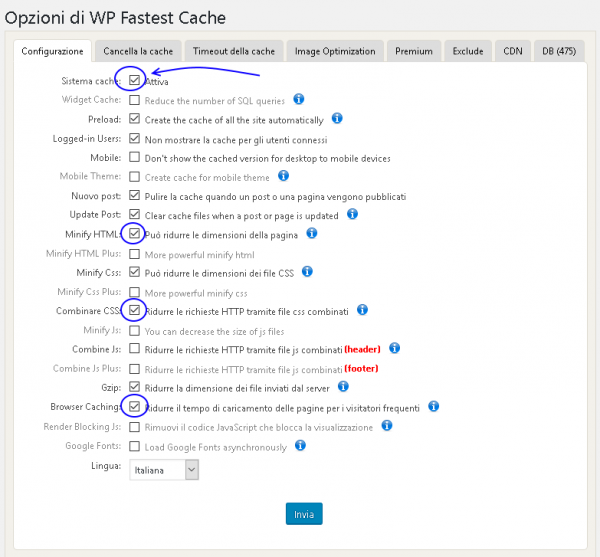Viewport: 600px width, 557px height.
Task: Click 'Reduce the number of SQL queries' text
Action: 215,101
